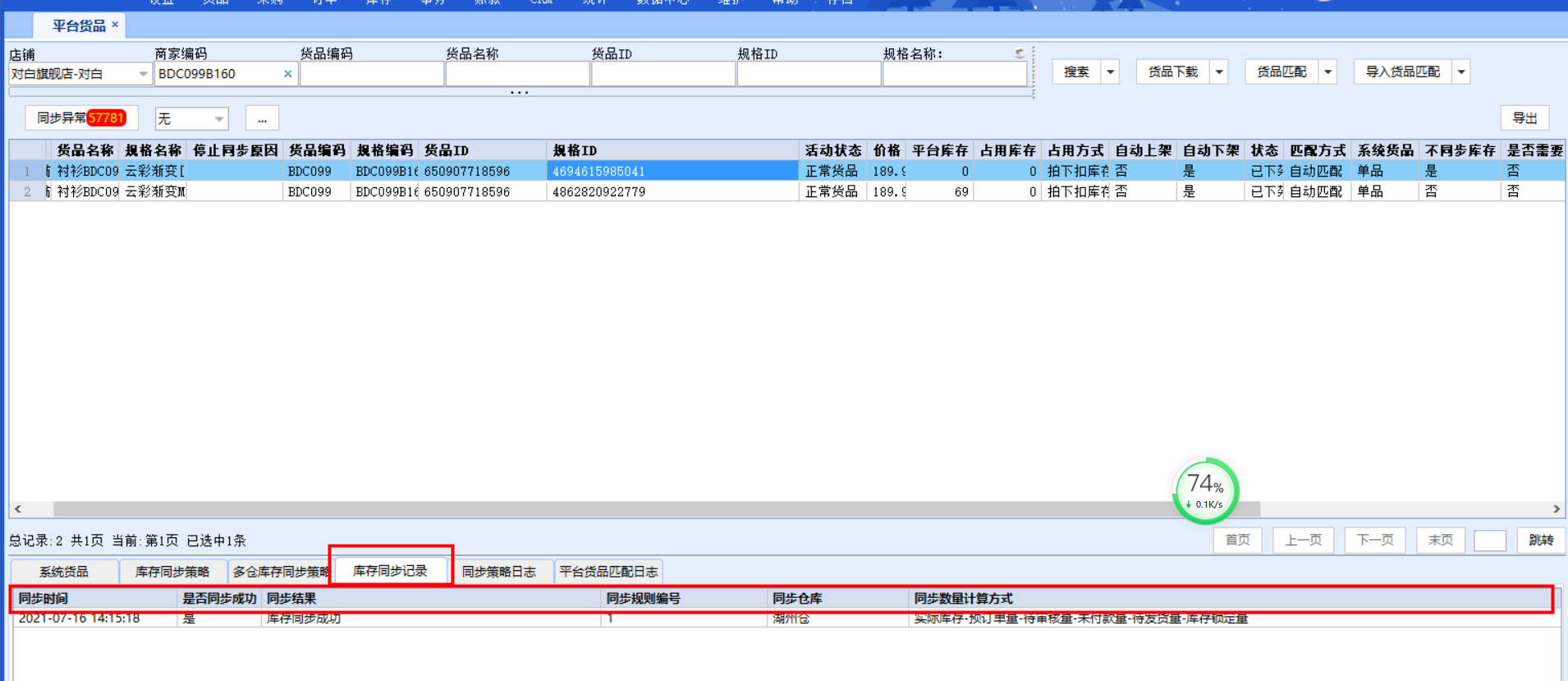1568x681 pixels.
Task: Click the 货品名称 search input field
Action: tap(517, 74)
